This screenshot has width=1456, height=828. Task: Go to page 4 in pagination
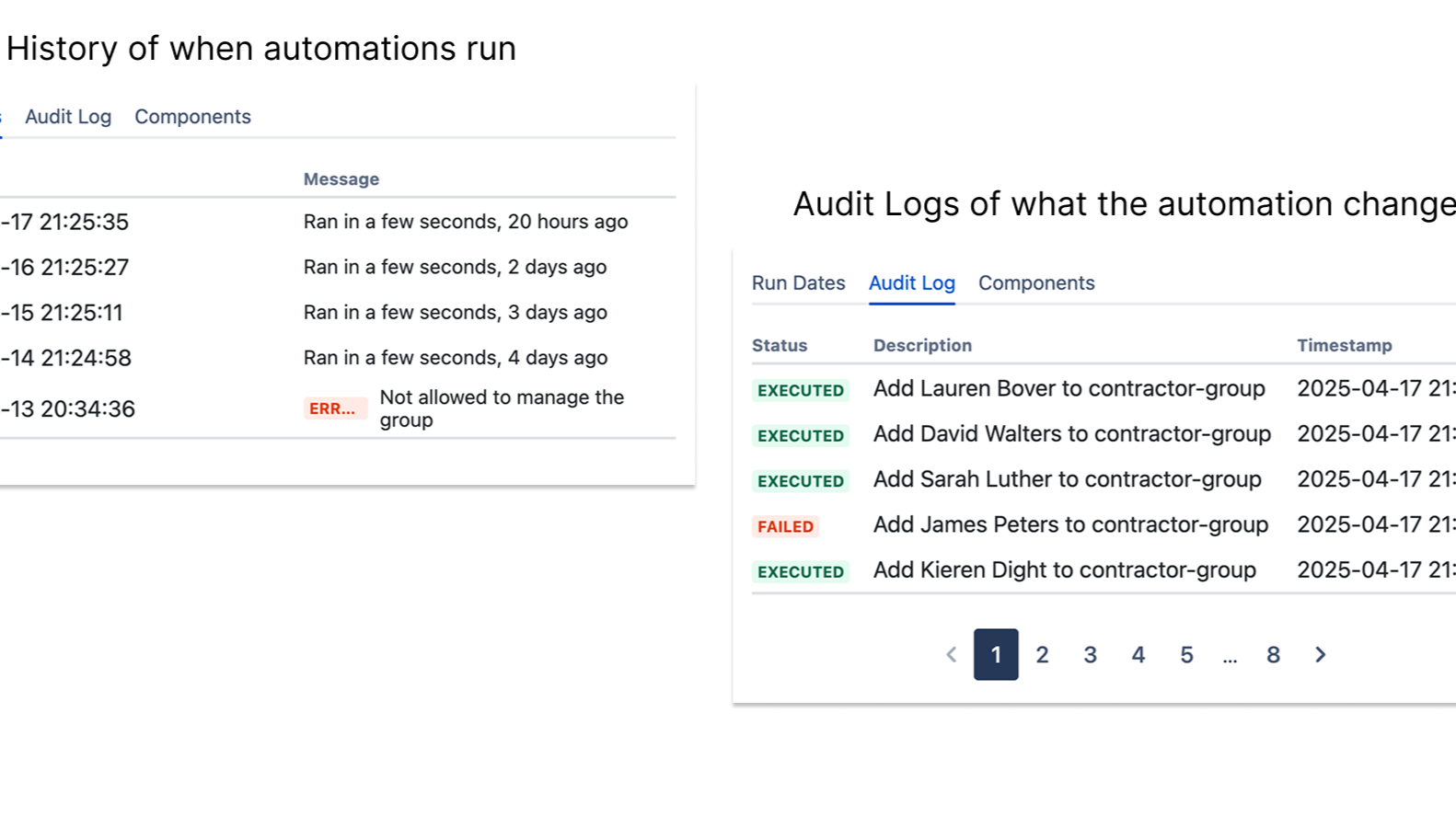(1138, 654)
